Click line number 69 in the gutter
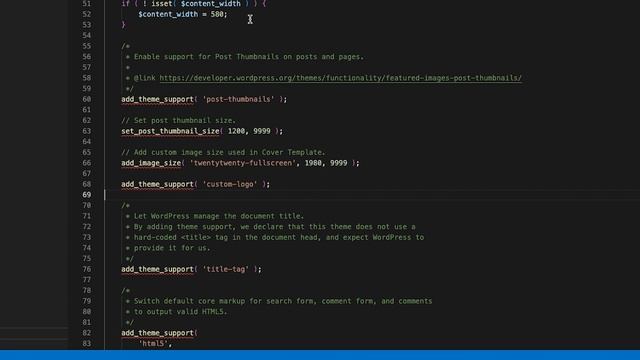This screenshot has height=360, width=640. tap(87, 195)
